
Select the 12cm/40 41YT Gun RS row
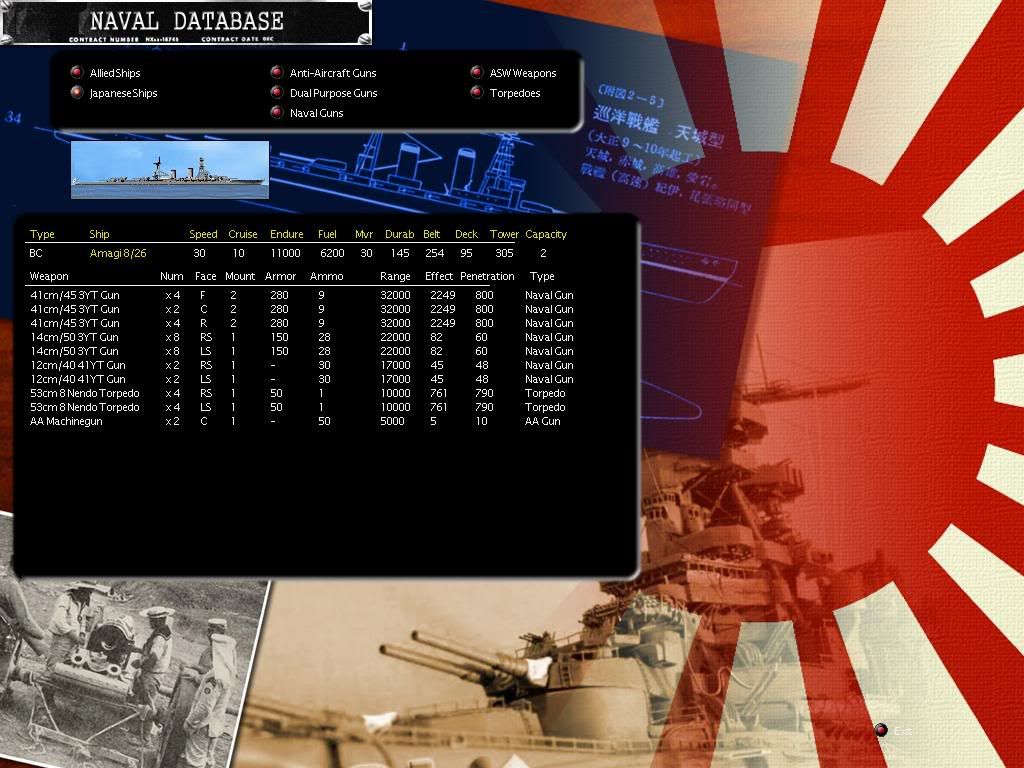(x=302, y=365)
